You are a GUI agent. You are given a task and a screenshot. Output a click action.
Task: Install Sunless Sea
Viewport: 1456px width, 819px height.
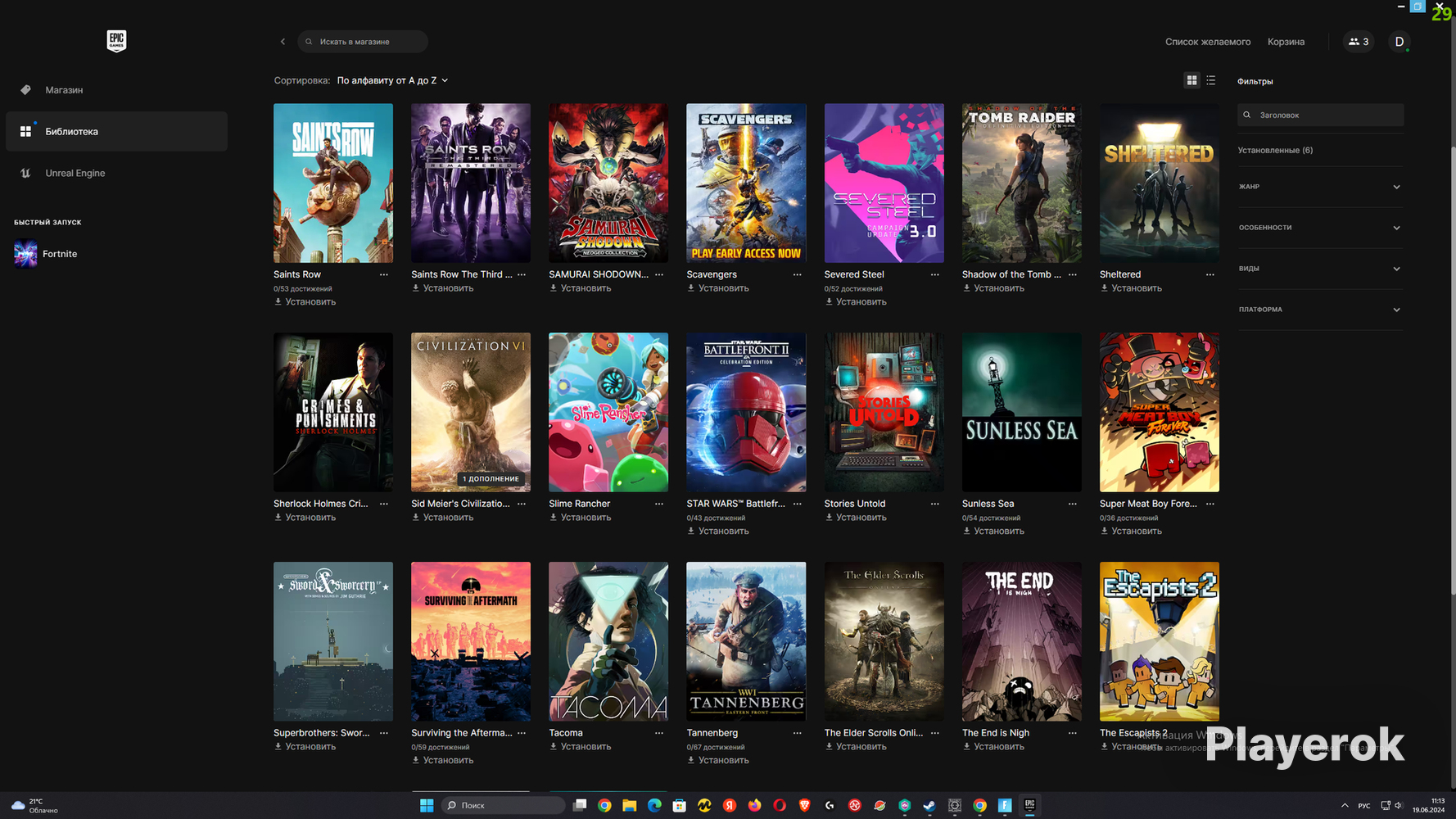tap(993, 532)
